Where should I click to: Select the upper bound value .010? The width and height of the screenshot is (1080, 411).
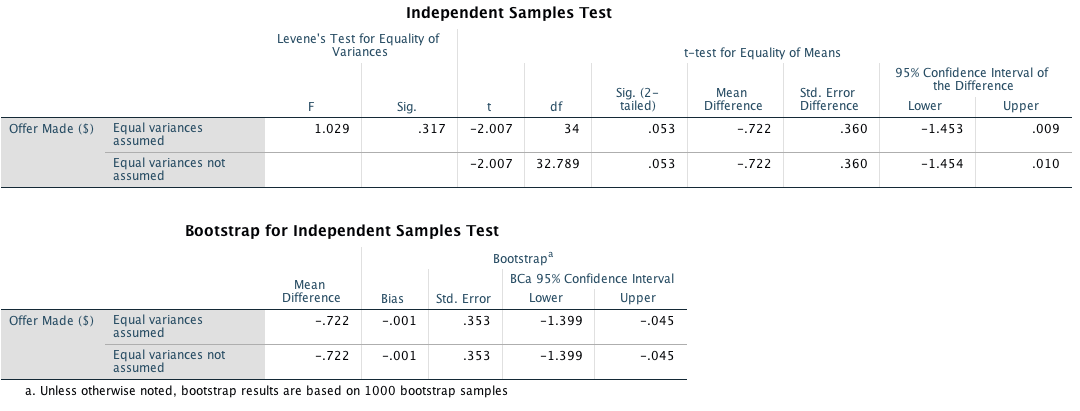click(x=1044, y=162)
